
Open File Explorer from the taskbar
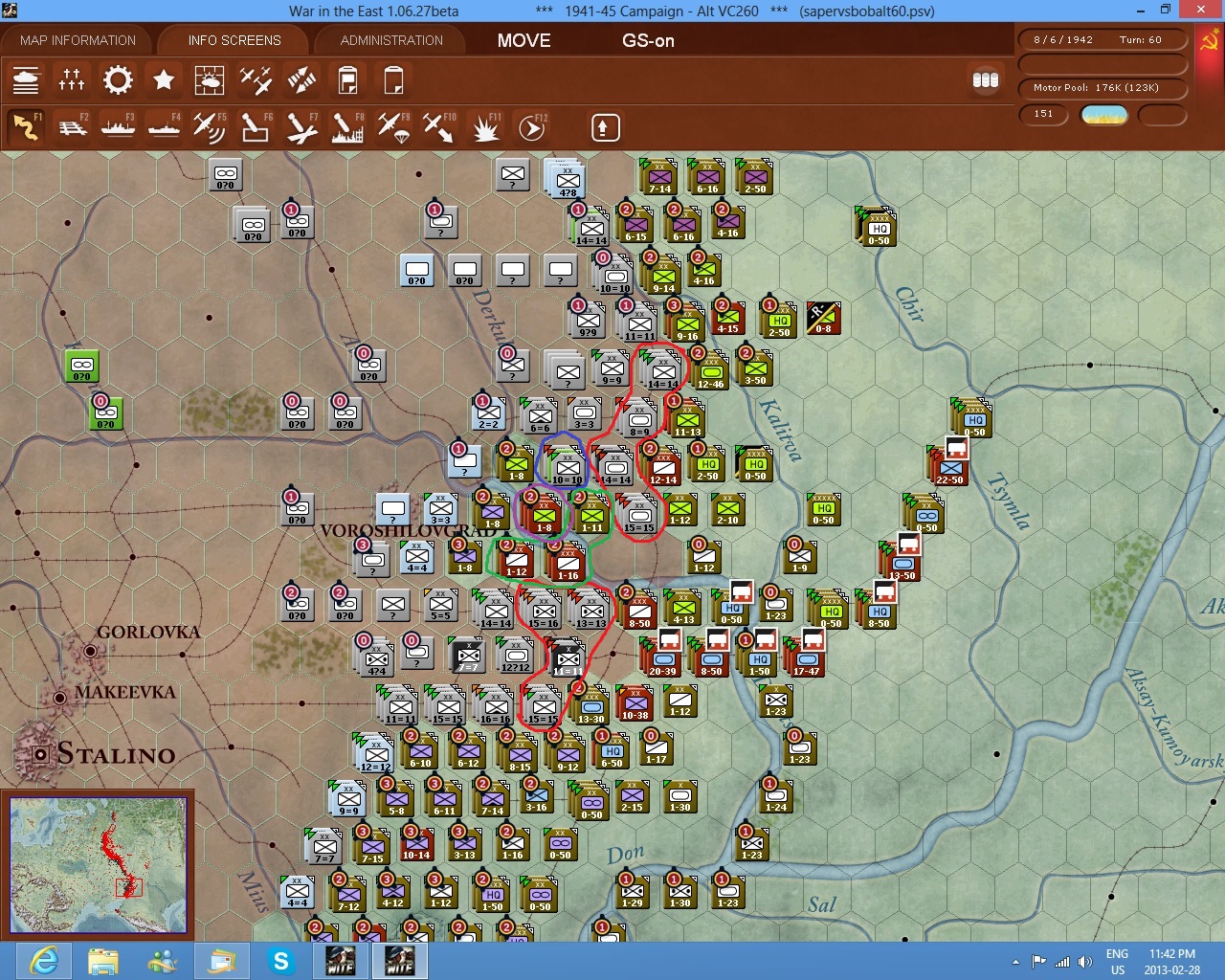click(103, 960)
